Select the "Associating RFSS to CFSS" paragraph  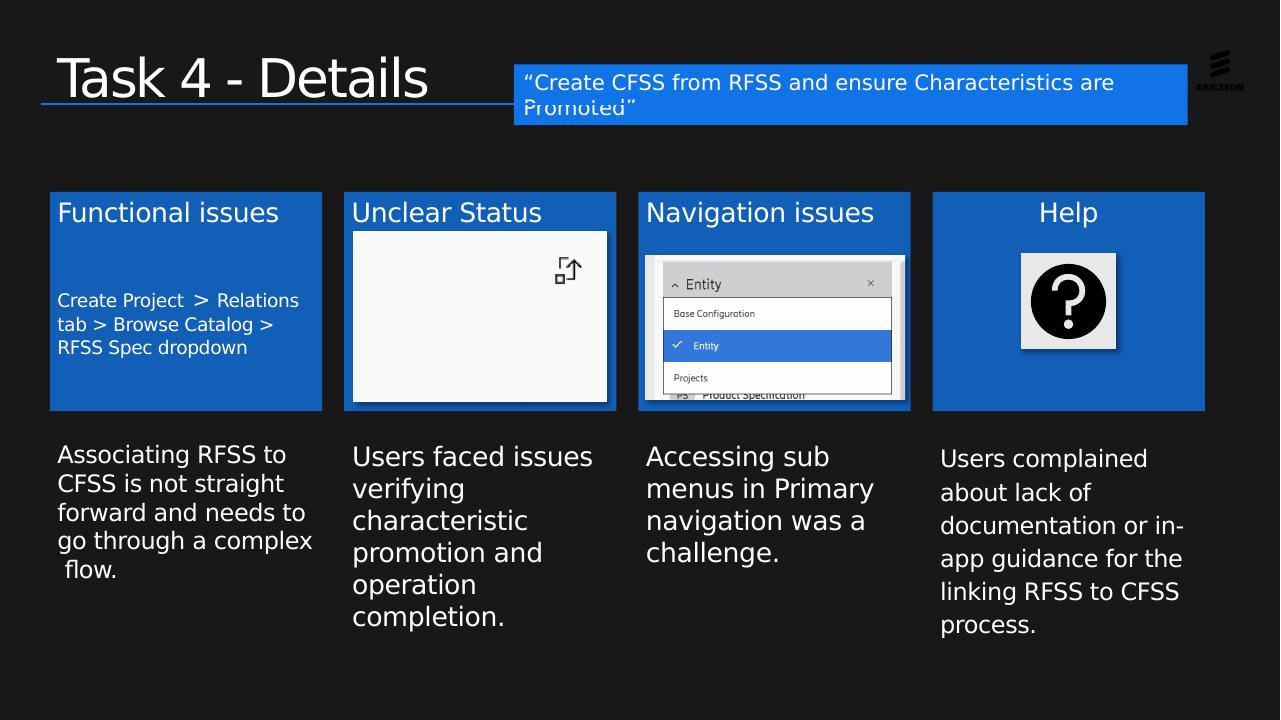[185, 512]
